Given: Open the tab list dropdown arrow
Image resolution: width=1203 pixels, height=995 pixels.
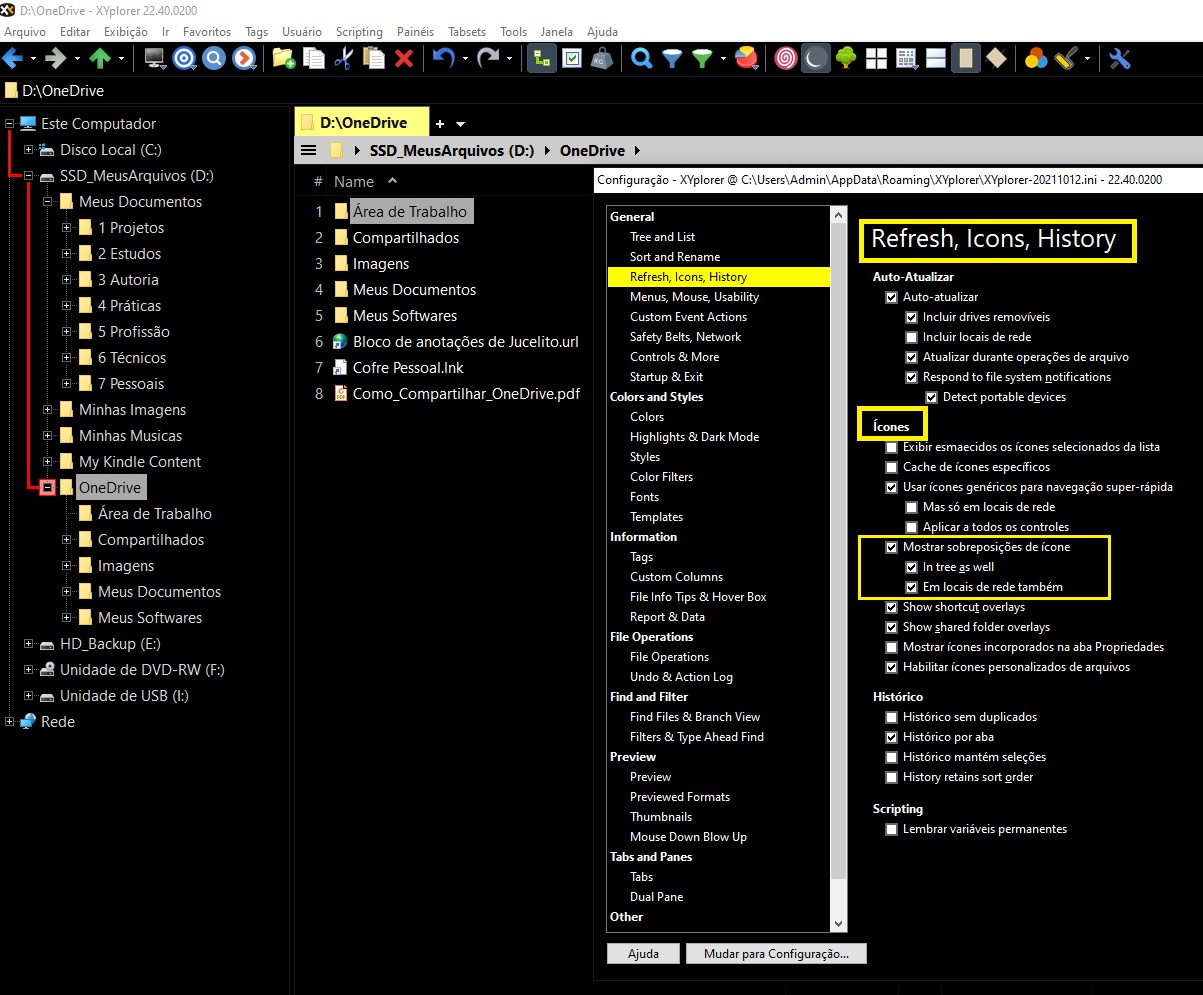Looking at the screenshot, I should pos(461,124).
